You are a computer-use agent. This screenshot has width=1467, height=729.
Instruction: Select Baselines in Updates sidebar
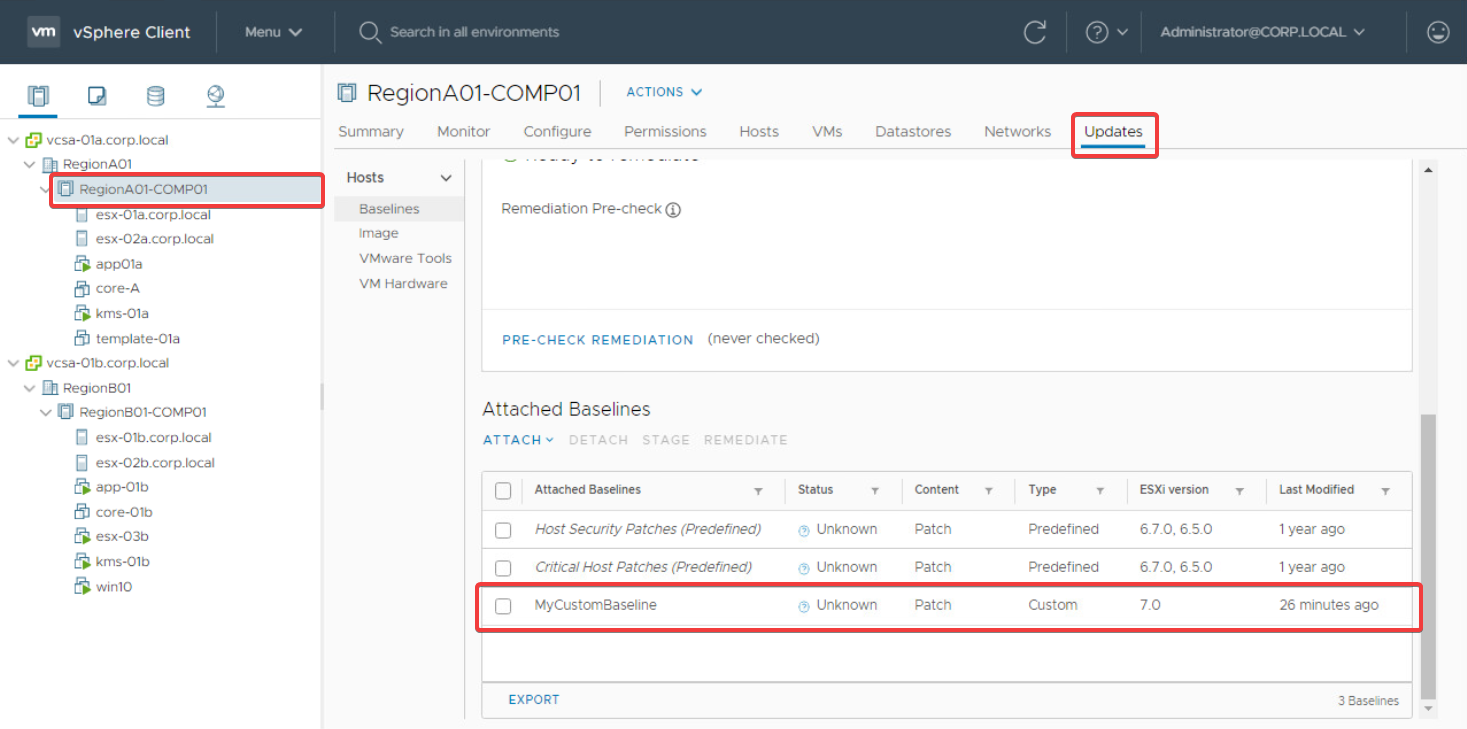point(389,209)
